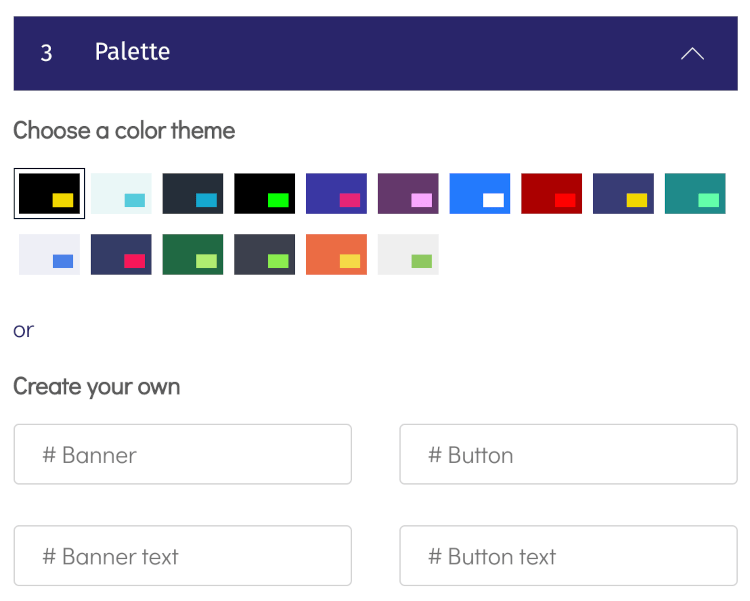Select the black and neon green theme

265,193
